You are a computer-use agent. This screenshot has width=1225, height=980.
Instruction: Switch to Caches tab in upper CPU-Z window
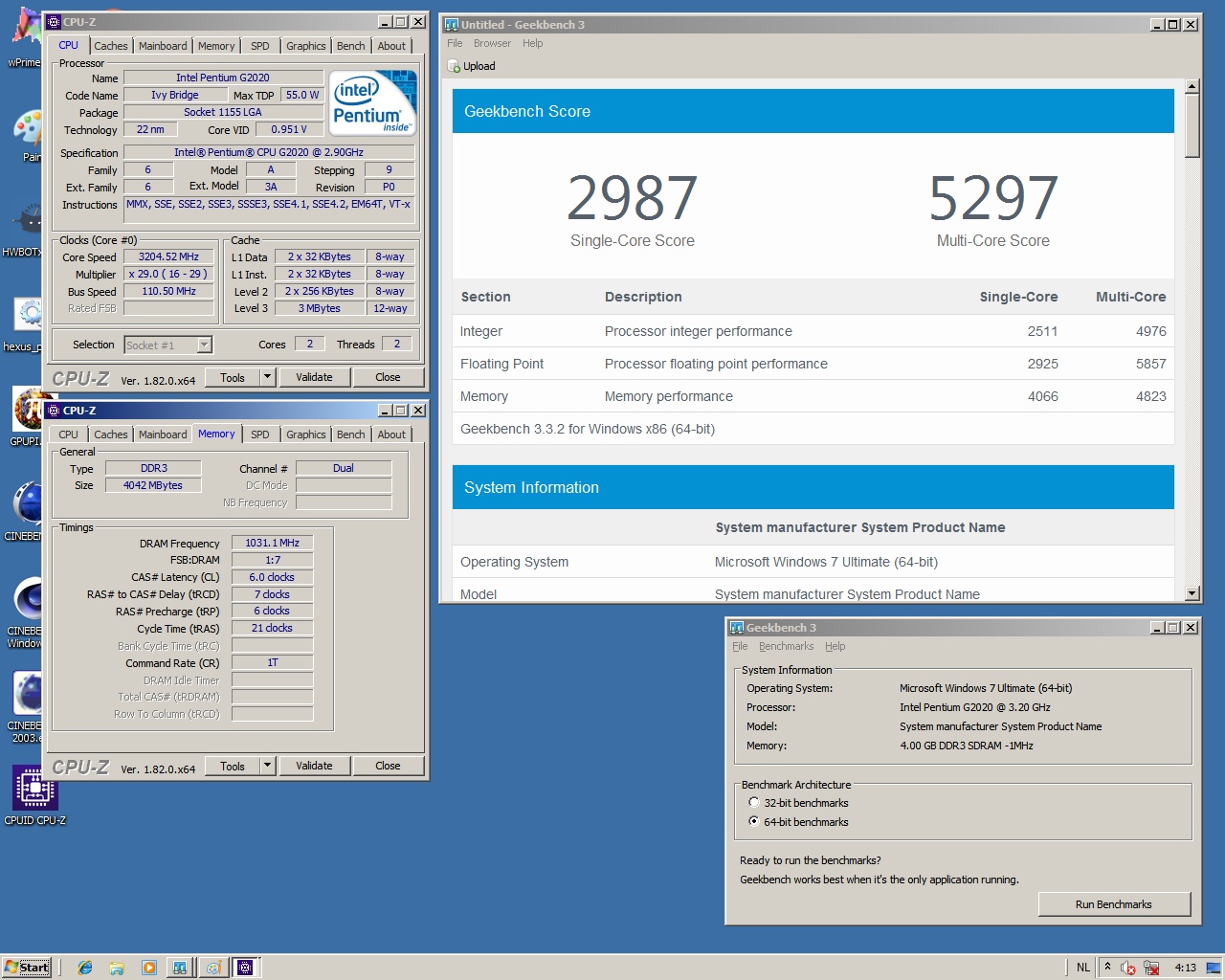[x=110, y=46]
